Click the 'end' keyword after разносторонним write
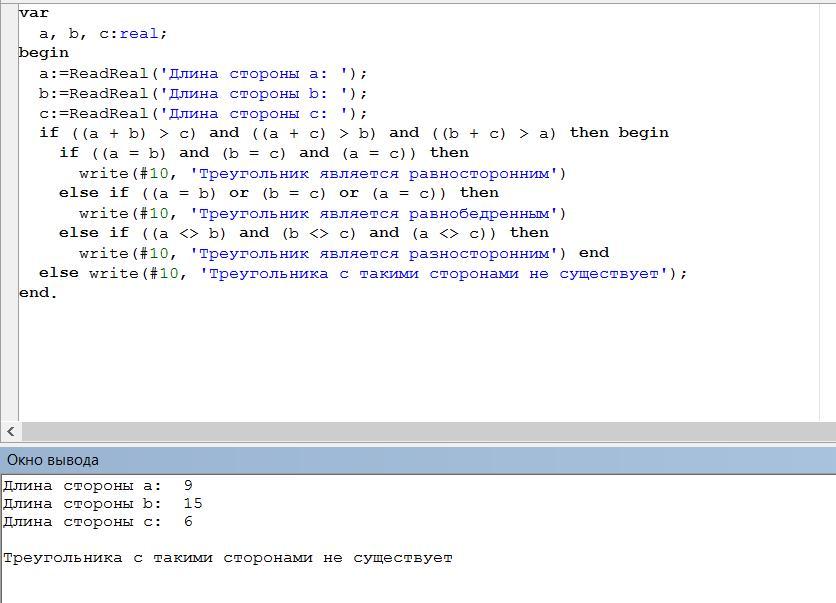 pyautogui.click(x=594, y=253)
